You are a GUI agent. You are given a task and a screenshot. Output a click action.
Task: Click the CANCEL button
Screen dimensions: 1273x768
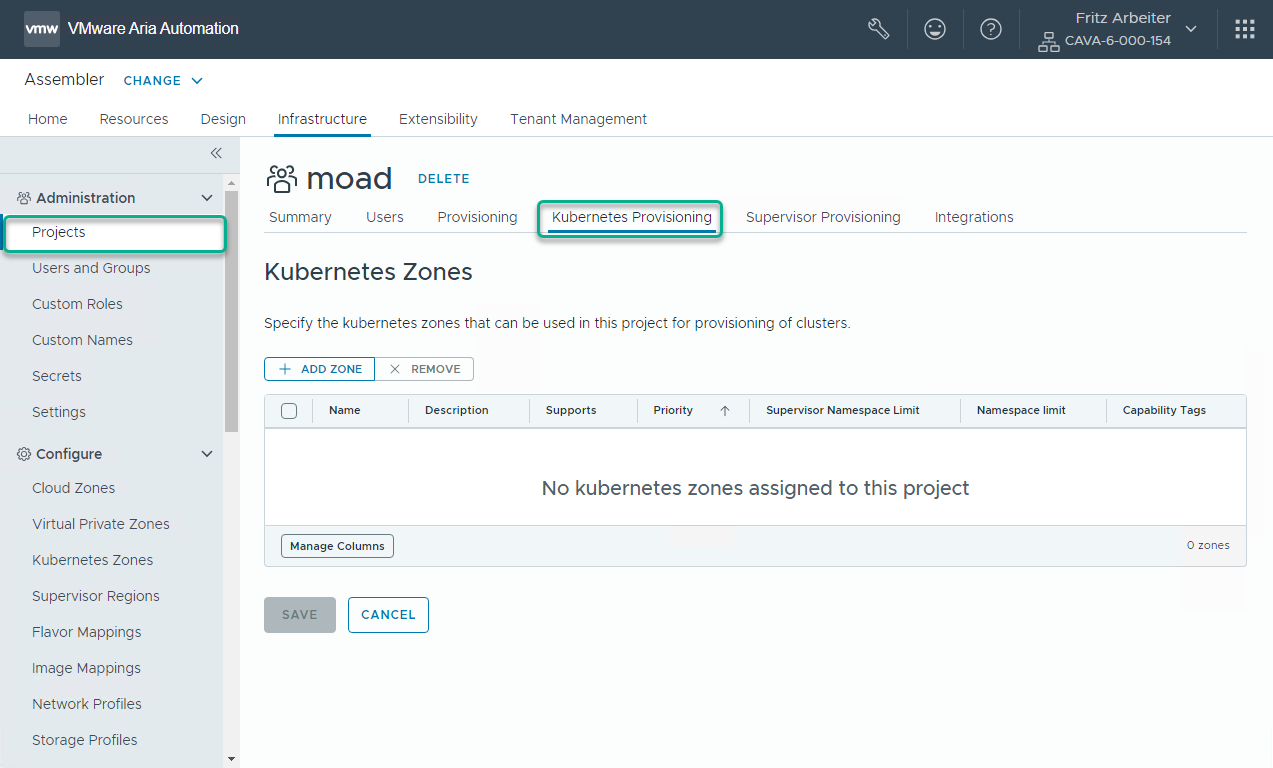[388, 615]
